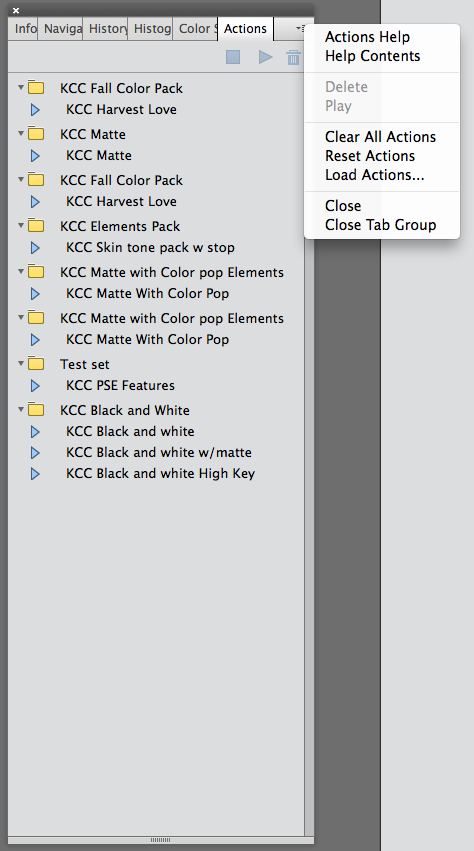This screenshot has width=474, height=851.
Task: Choose Help Contents from the menu
Action: (x=372, y=56)
